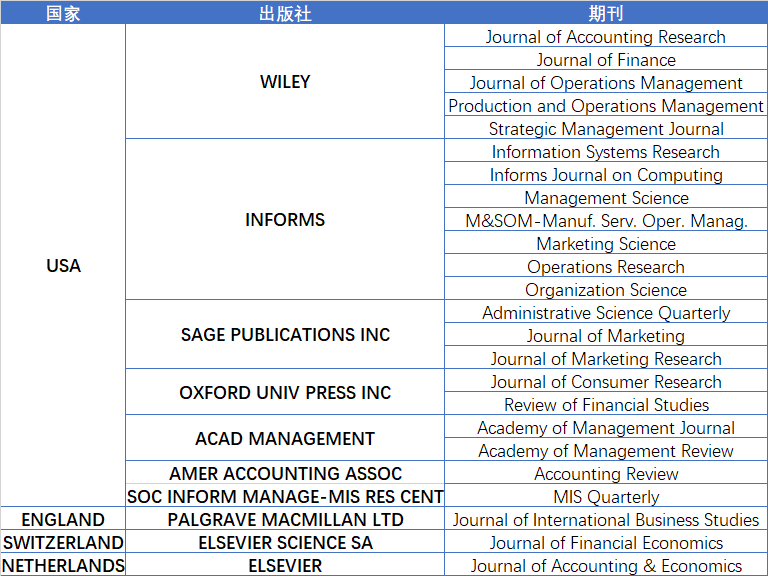Select SOC INFORM MANAGE-MIS RES CENT cell
768x576 pixels.
(x=285, y=496)
